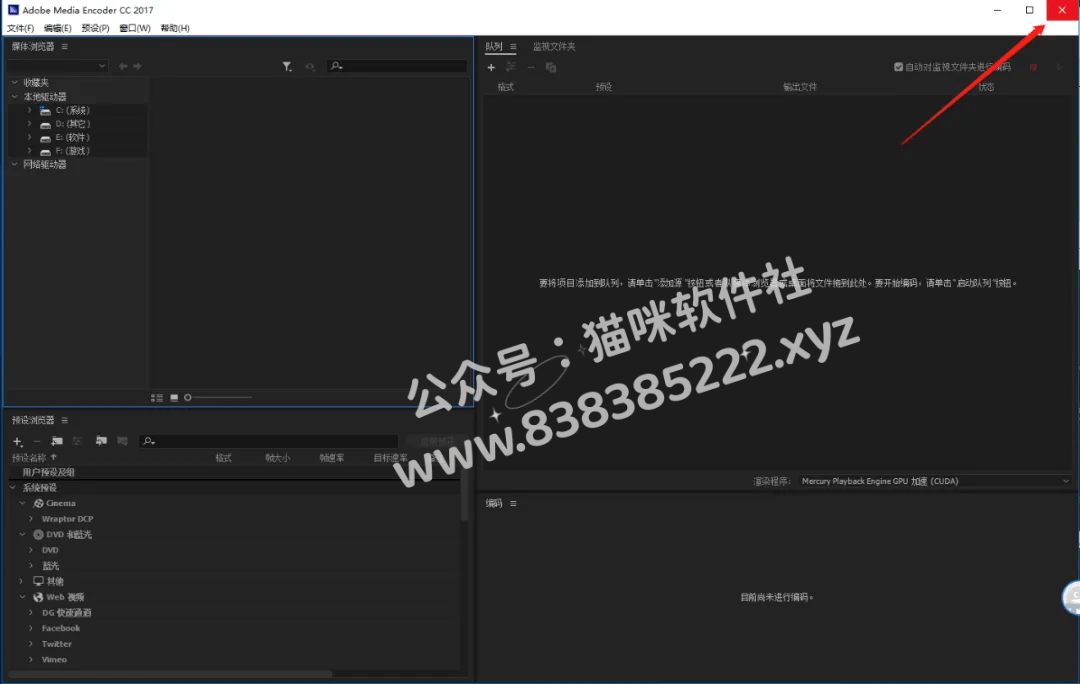Collapse the 收藏夹 tree node
The width and height of the screenshot is (1080, 684).
tap(14, 83)
